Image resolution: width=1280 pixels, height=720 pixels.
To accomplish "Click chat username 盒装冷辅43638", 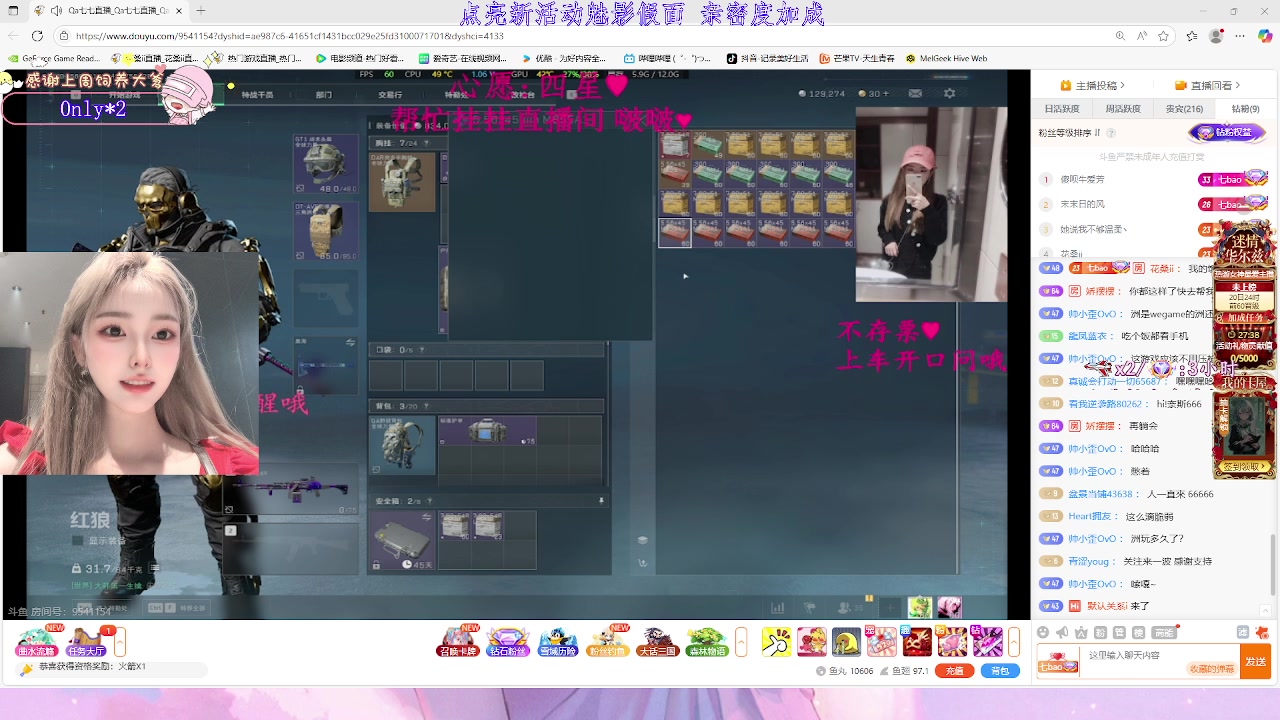I will 1101,494.
